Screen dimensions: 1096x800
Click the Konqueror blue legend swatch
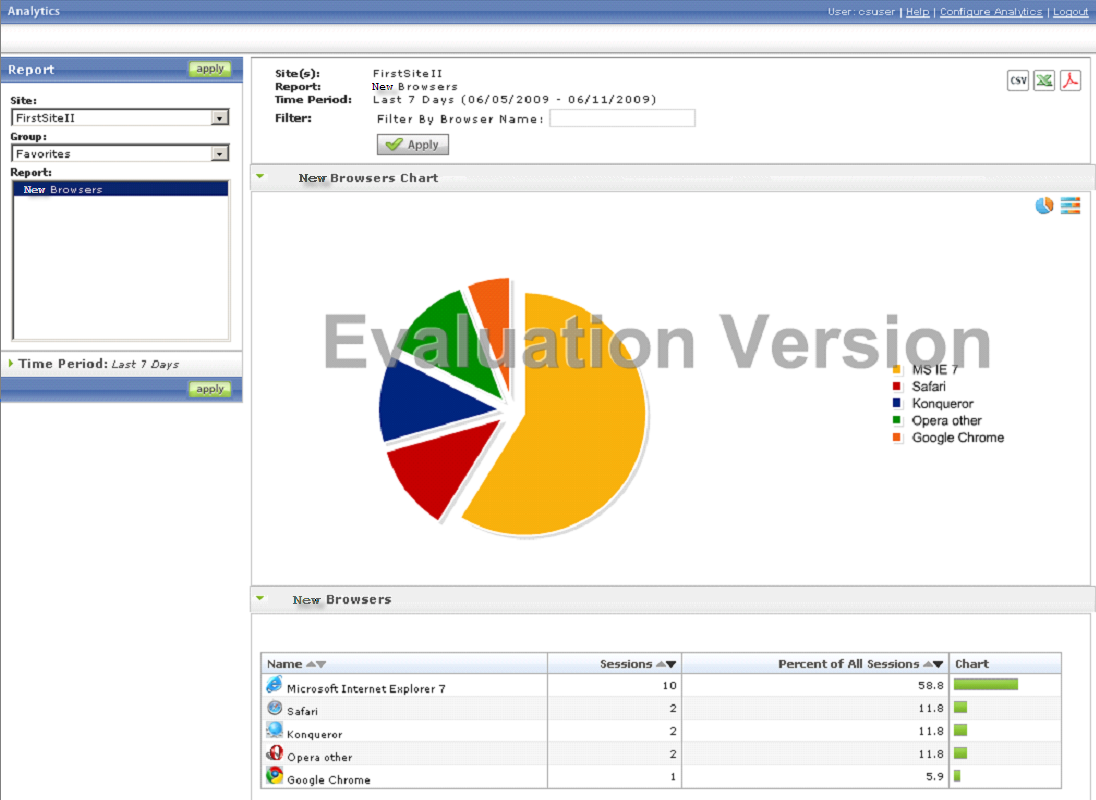click(x=897, y=403)
